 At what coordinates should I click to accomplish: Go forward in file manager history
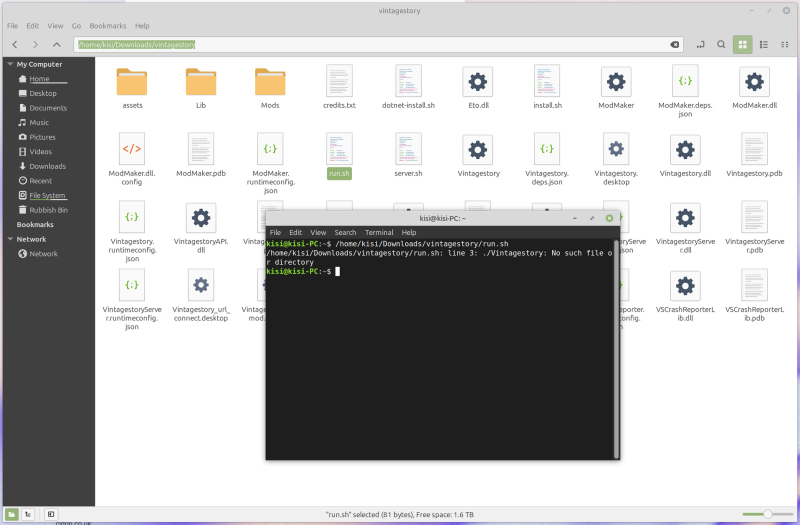[x=35, y=45]
